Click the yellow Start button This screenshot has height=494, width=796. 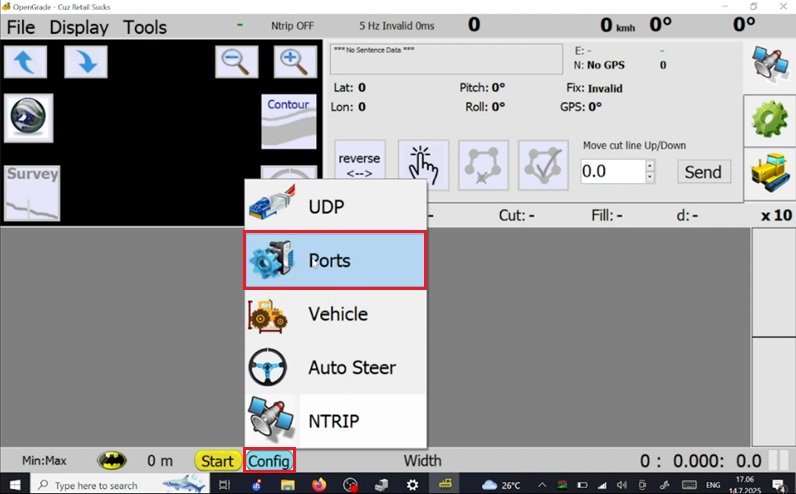(216, 461)
